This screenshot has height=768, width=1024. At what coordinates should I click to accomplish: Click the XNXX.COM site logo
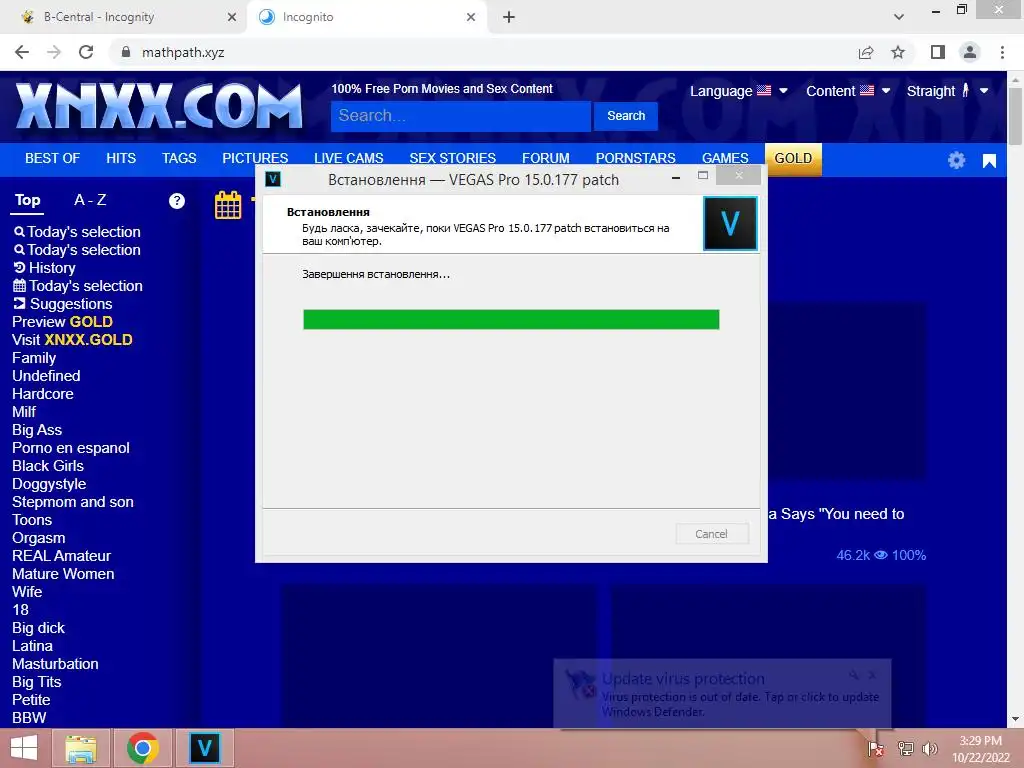coord(159,106)
